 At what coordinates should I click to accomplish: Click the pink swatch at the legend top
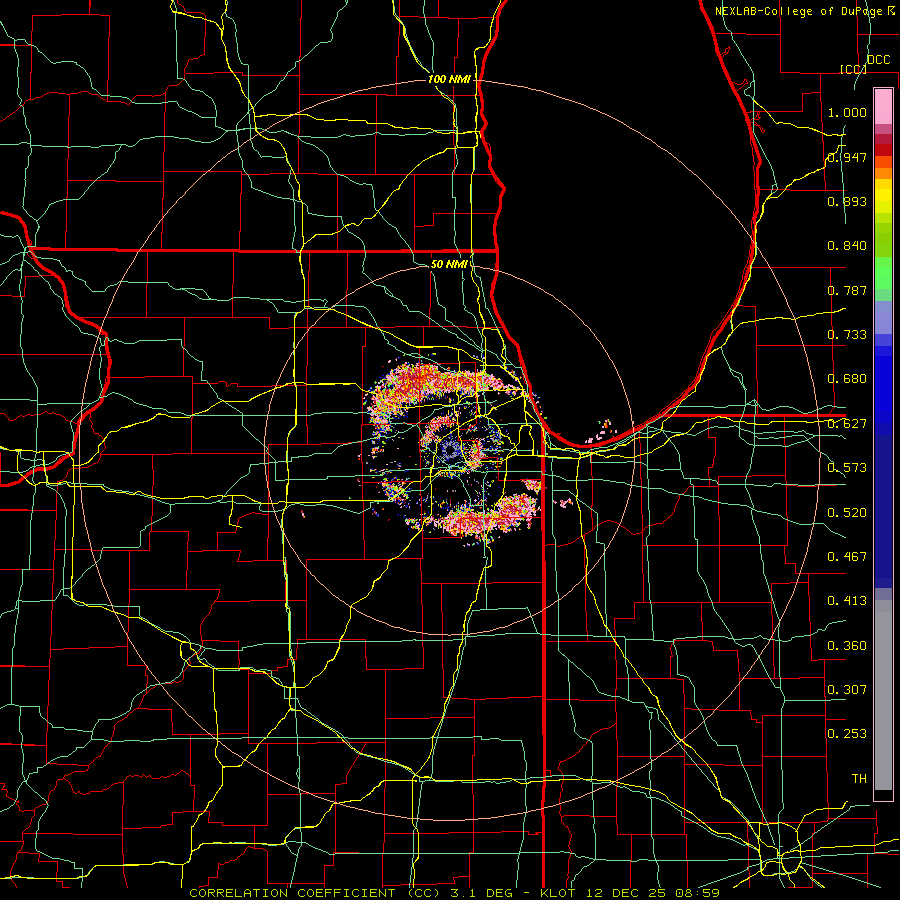(883, 106)
